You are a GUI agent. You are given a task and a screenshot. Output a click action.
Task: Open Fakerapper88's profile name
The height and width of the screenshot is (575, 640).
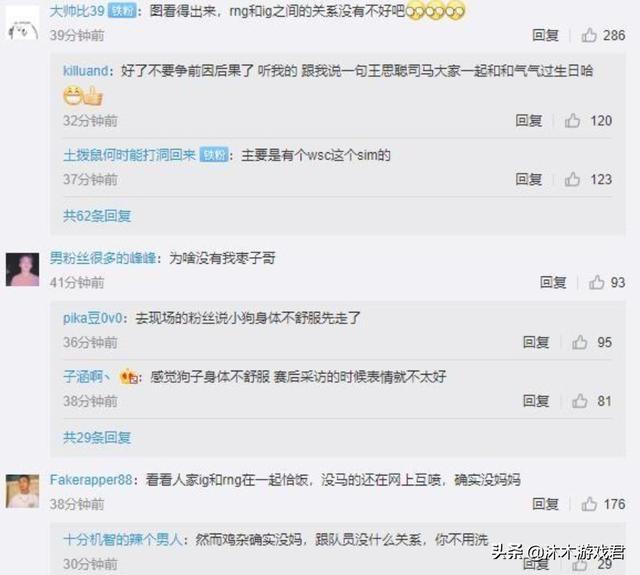(91, 480)
